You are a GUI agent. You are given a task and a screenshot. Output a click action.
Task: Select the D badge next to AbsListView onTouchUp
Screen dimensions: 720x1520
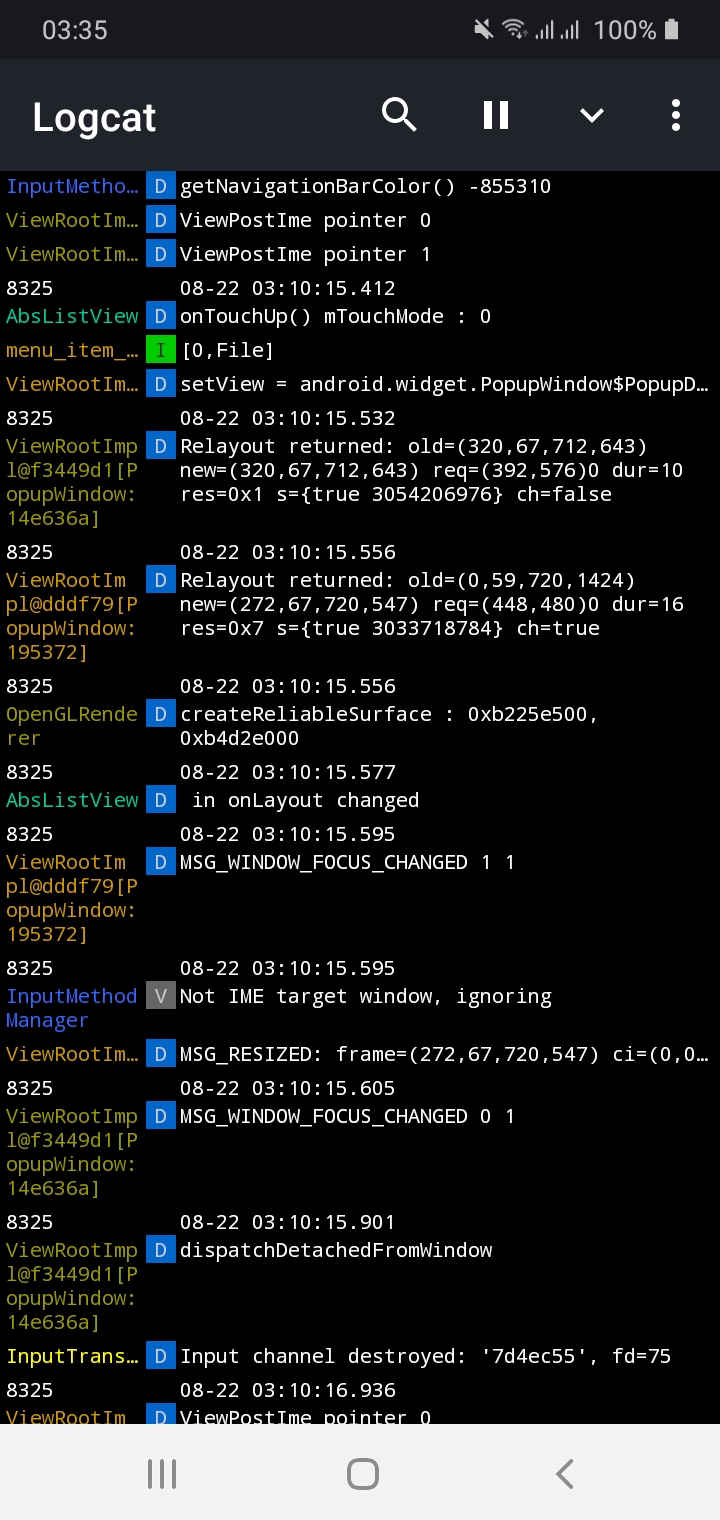pyautogui.click(x=160, y=315)
